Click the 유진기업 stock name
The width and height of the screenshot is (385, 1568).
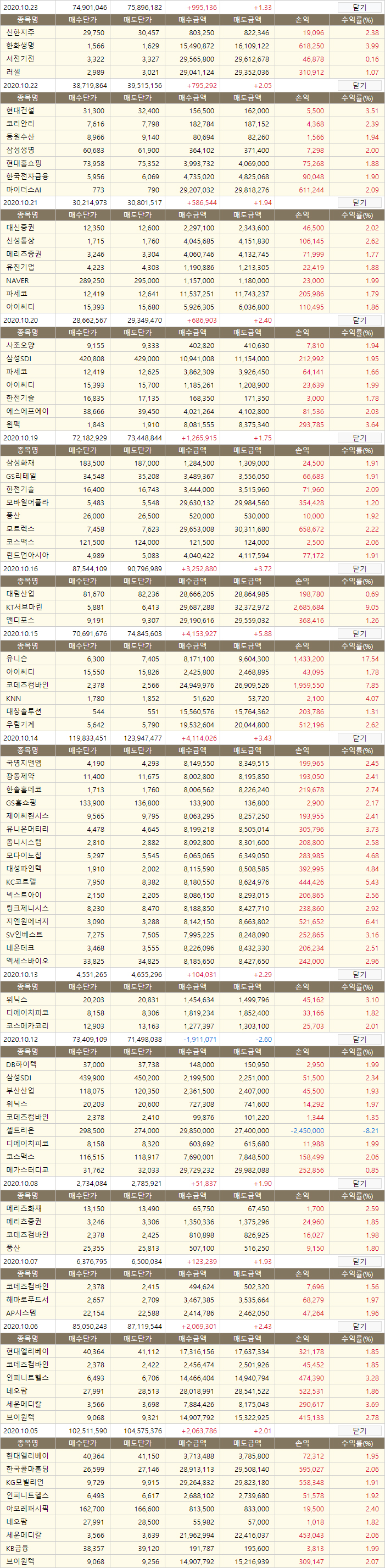pos(20,267)
